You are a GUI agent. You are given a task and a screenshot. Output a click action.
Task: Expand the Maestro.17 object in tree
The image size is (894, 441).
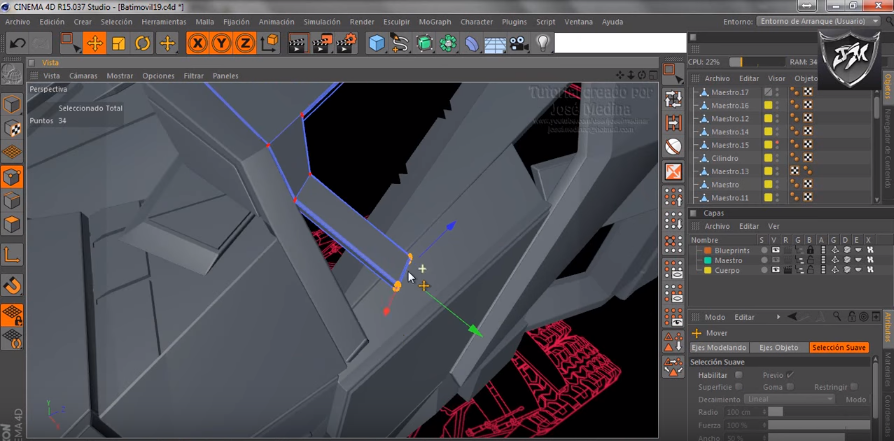695,92
